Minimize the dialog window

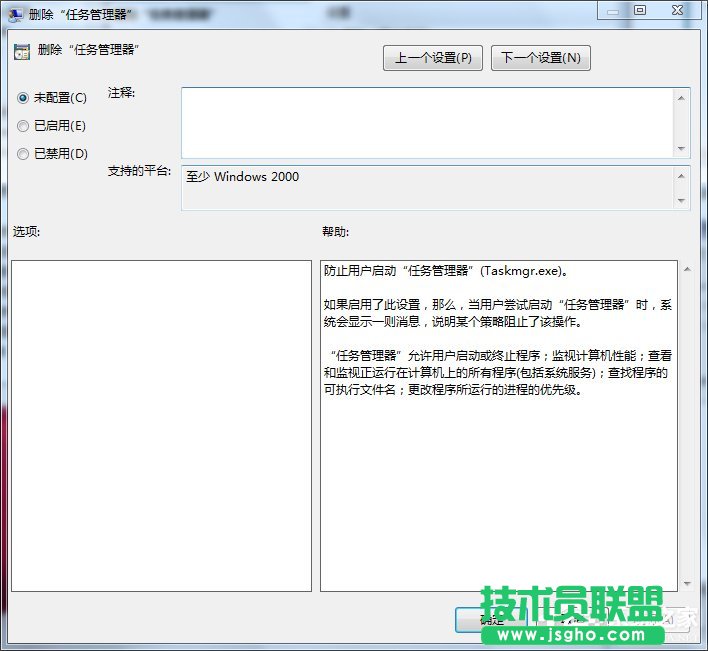click(x=612, y=11)
